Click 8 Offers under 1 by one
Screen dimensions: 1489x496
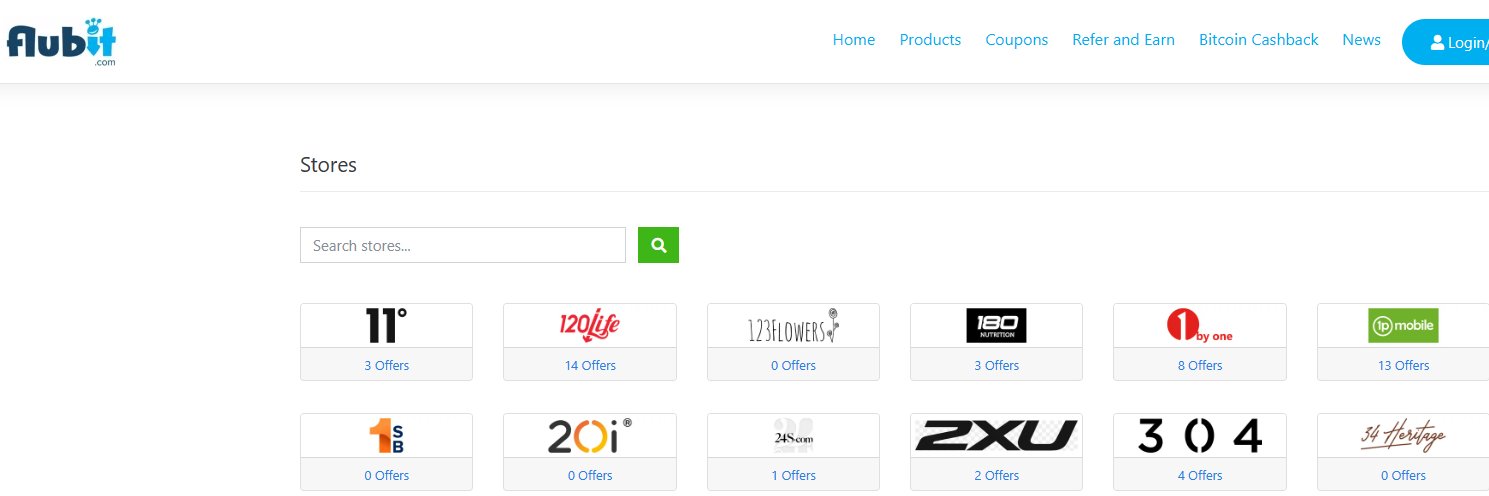pyautogui.click(x=1200, y=365)
